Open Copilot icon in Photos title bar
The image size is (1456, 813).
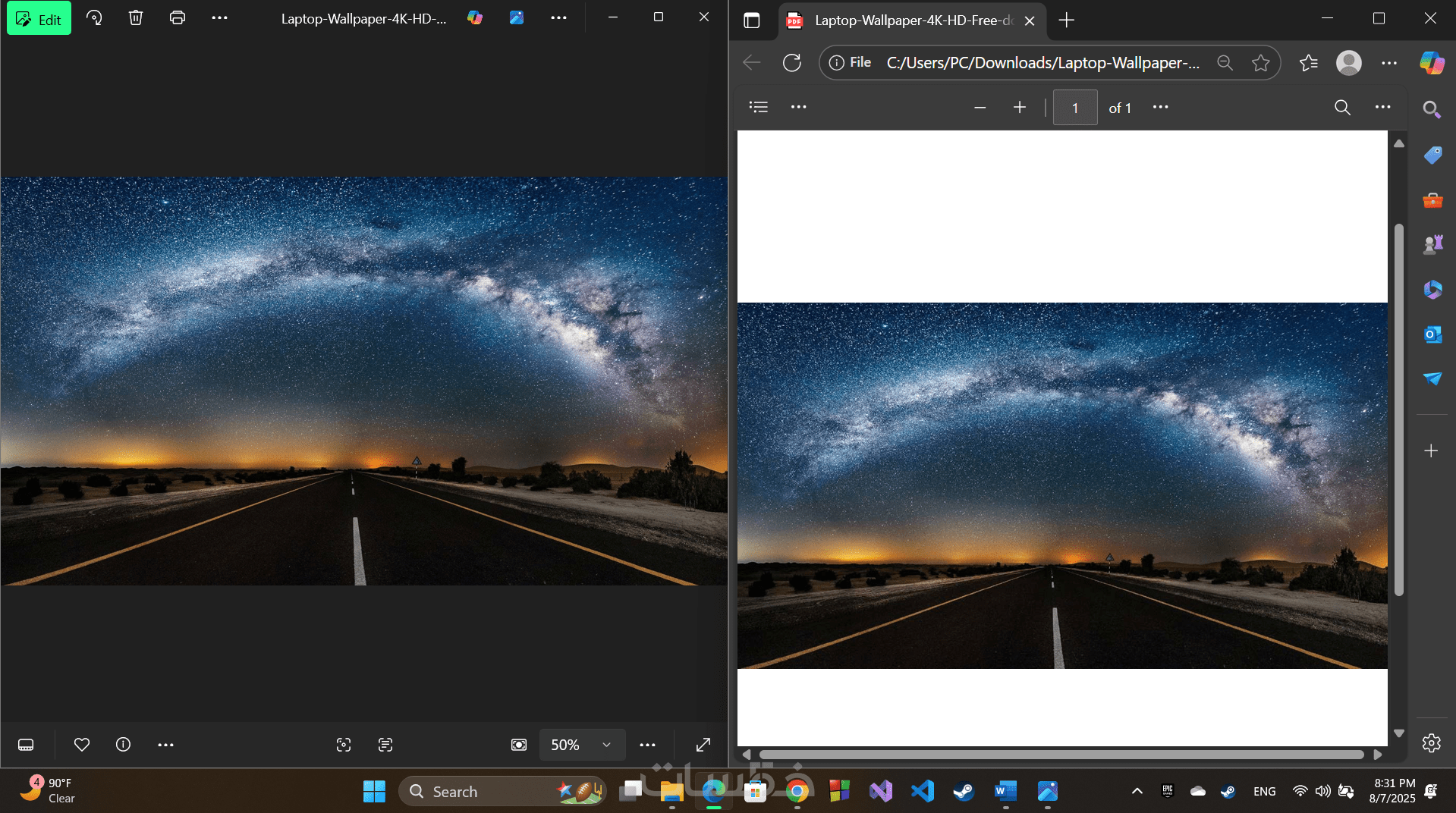475,17
